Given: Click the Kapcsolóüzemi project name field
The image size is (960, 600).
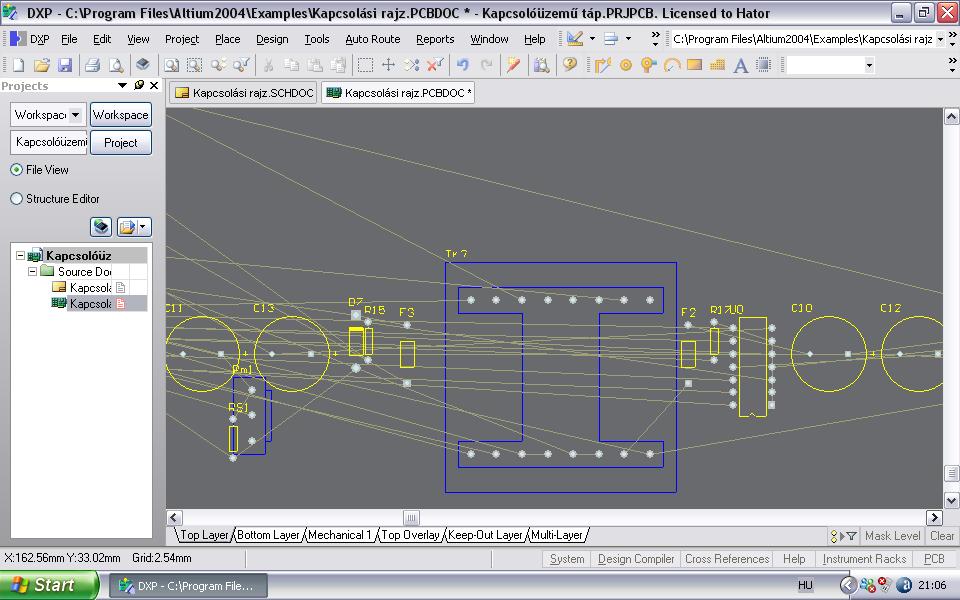Looking at the screenshot, I should pos(48,142).
